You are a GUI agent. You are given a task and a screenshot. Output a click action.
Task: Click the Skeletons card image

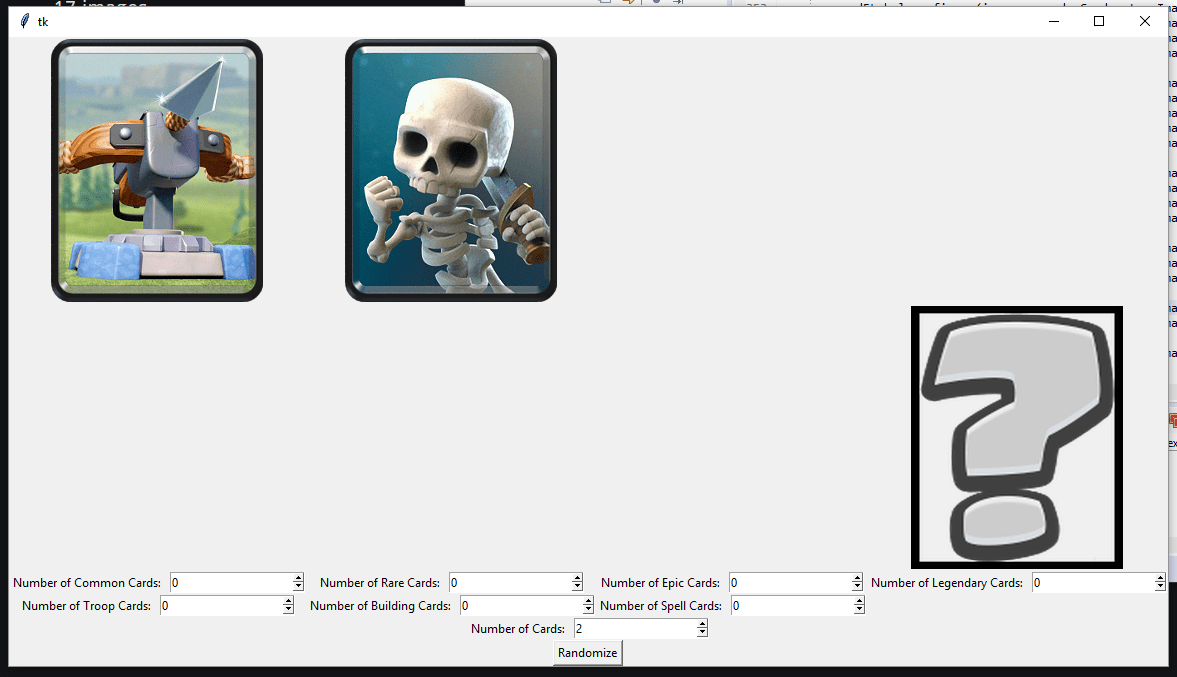click(x=450, y=170)
